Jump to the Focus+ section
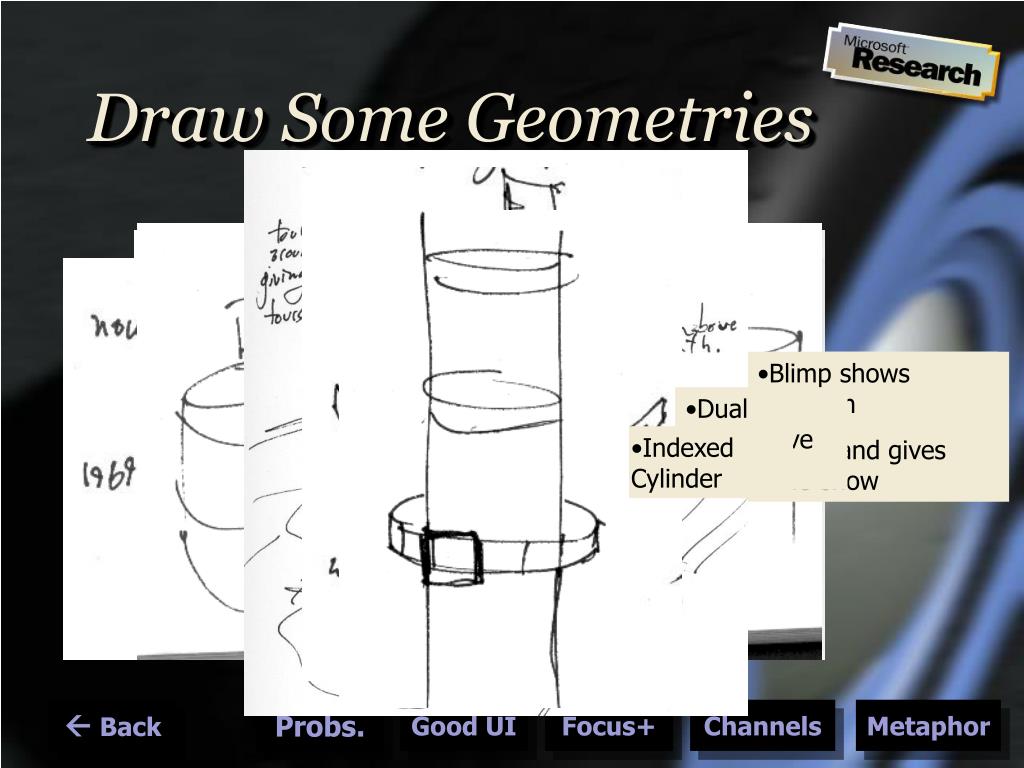This screenshot has height=768, width=1024. 608,726
